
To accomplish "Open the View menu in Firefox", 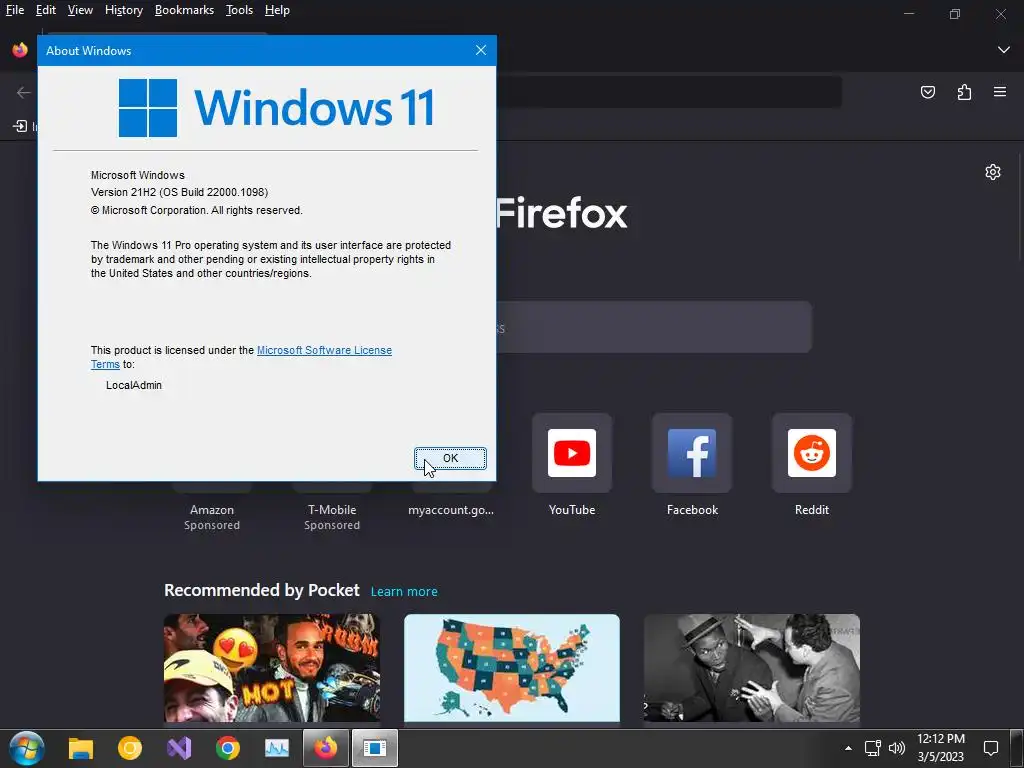I will [80, 10].
